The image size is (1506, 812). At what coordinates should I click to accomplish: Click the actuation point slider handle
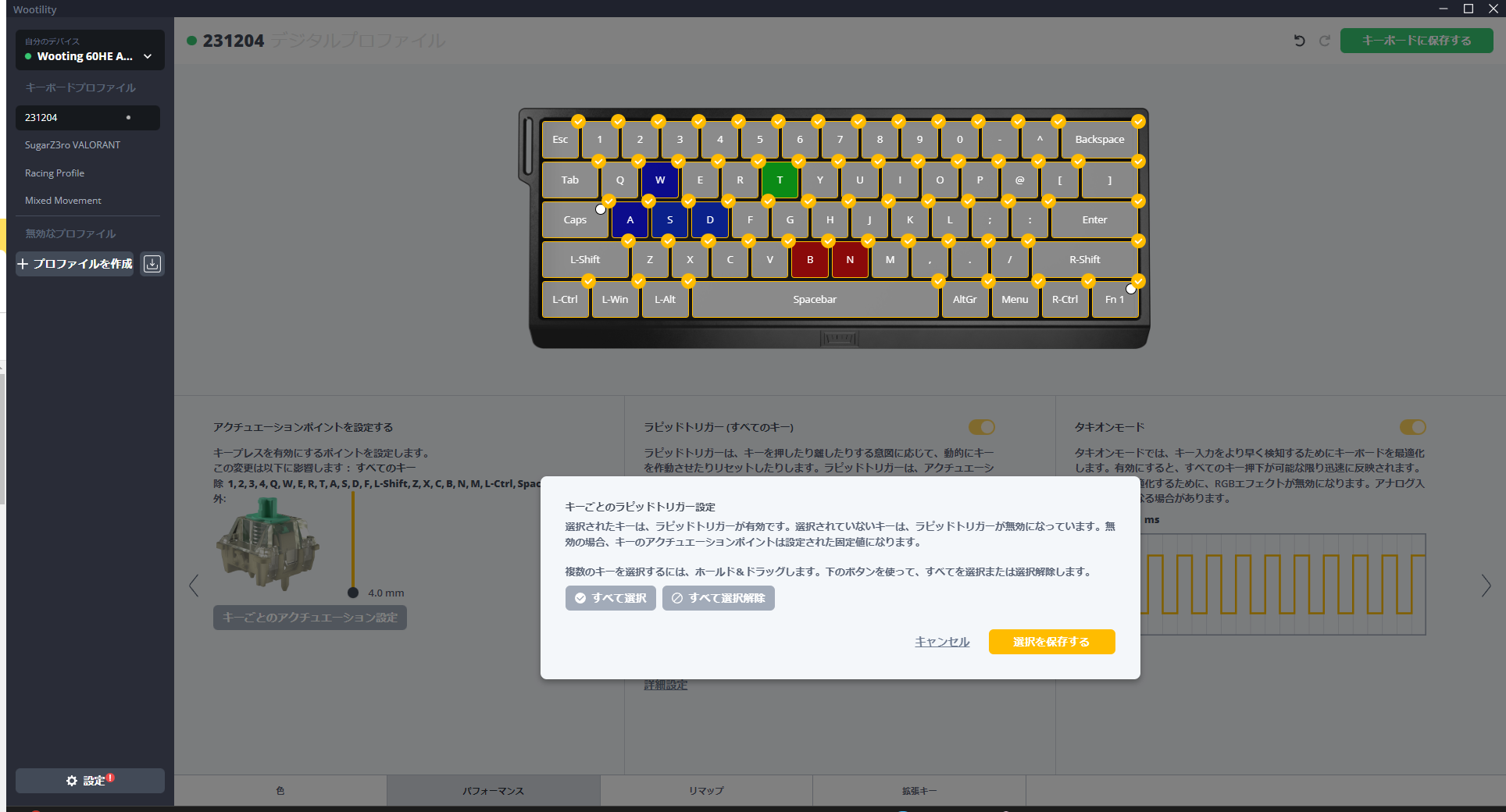pyautogui.click(x=353, y=593)
